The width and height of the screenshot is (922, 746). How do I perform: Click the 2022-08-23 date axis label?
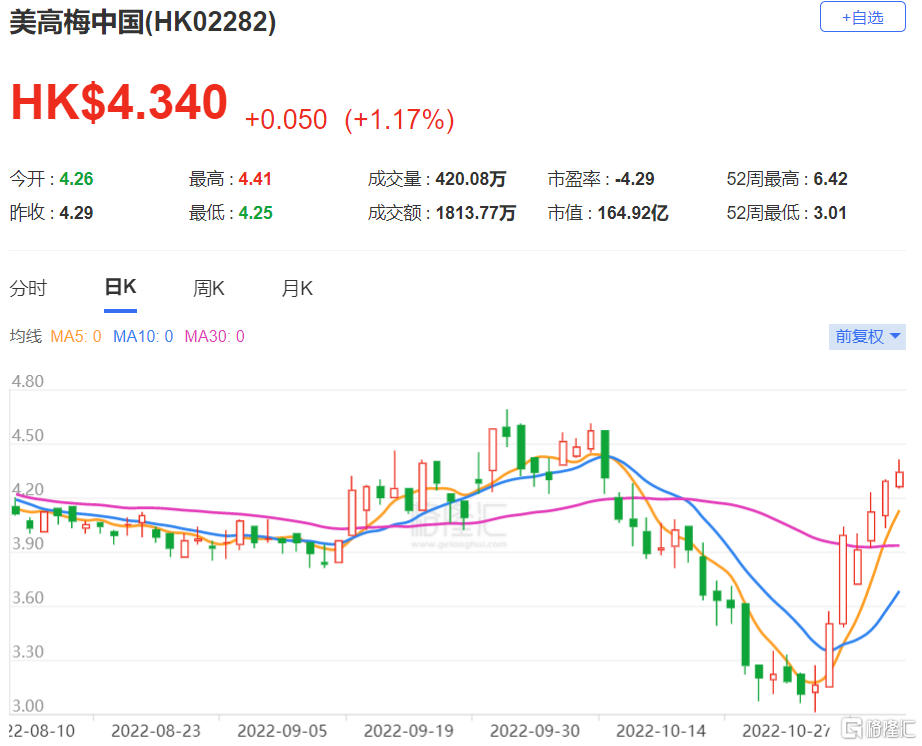point(156,731)
